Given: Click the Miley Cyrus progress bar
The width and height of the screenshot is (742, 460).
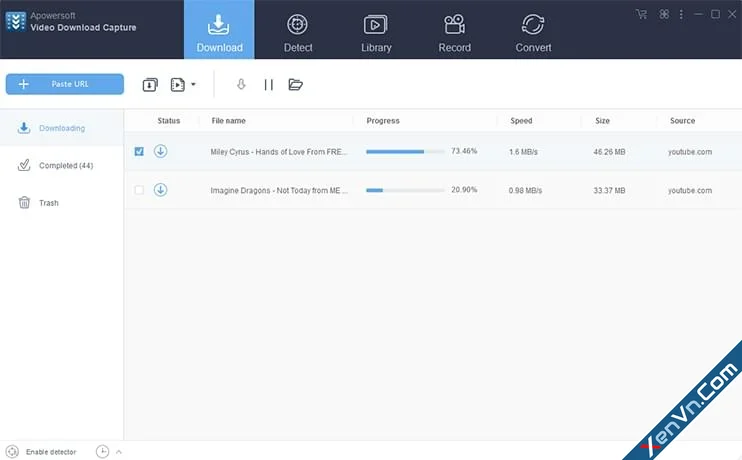Looking at the screenshot, I should pyautogui.click(x=405, y=152).
